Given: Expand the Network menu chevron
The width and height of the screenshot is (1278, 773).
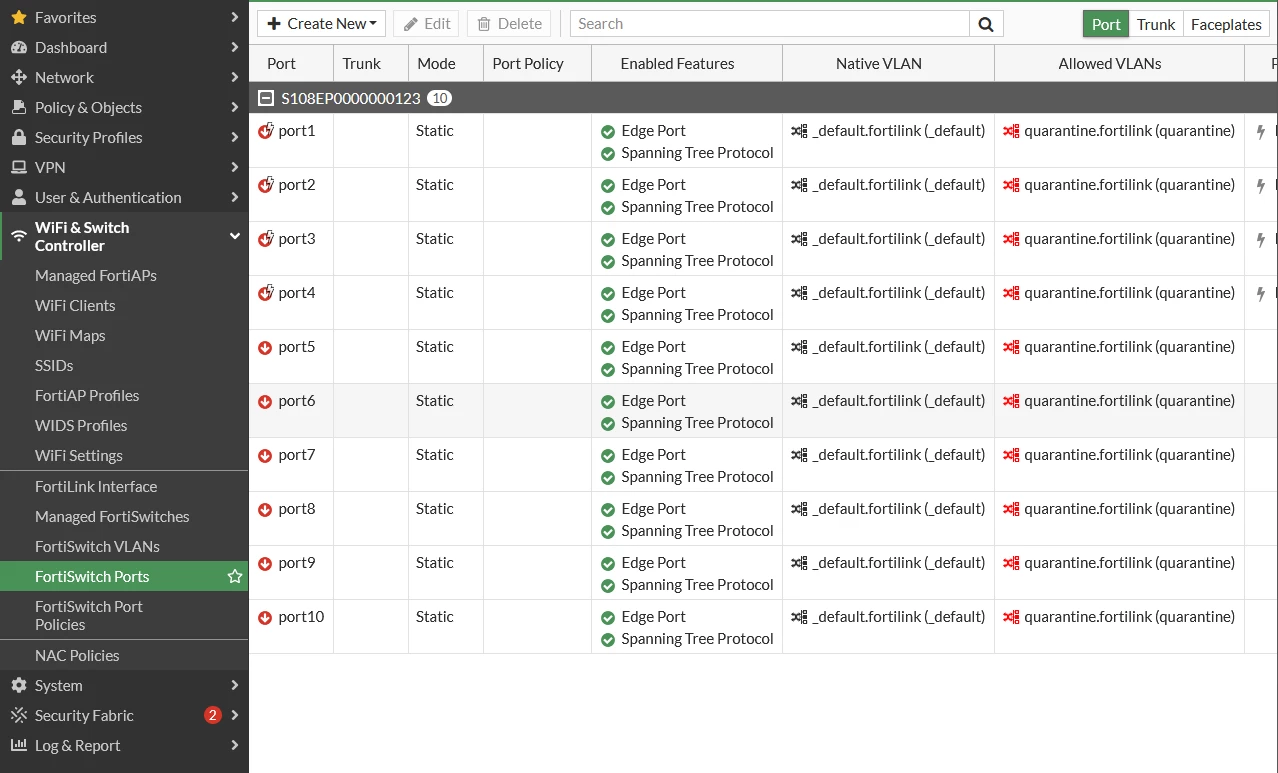Looking at the screenshot, I should tap(235, 77).
